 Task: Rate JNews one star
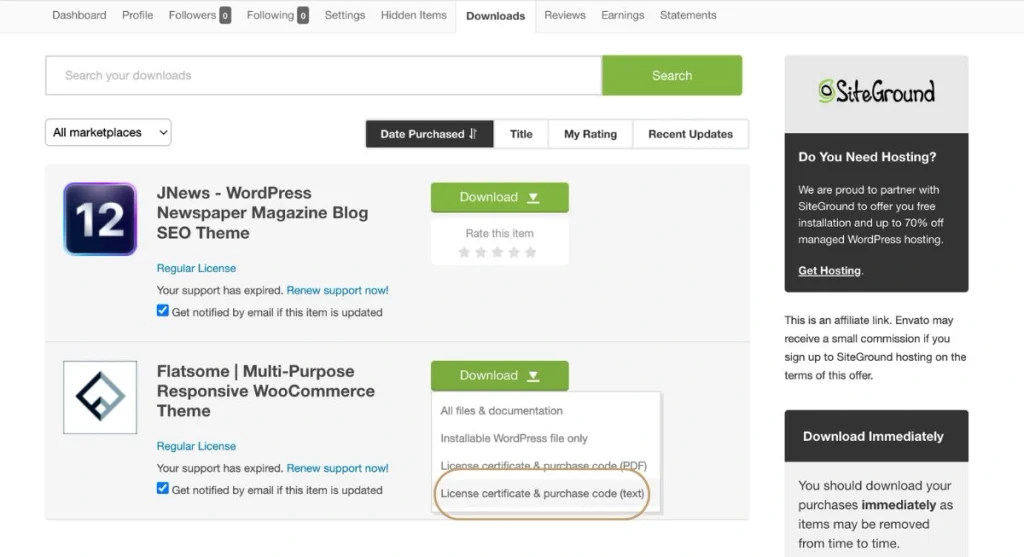pos(464,252)
